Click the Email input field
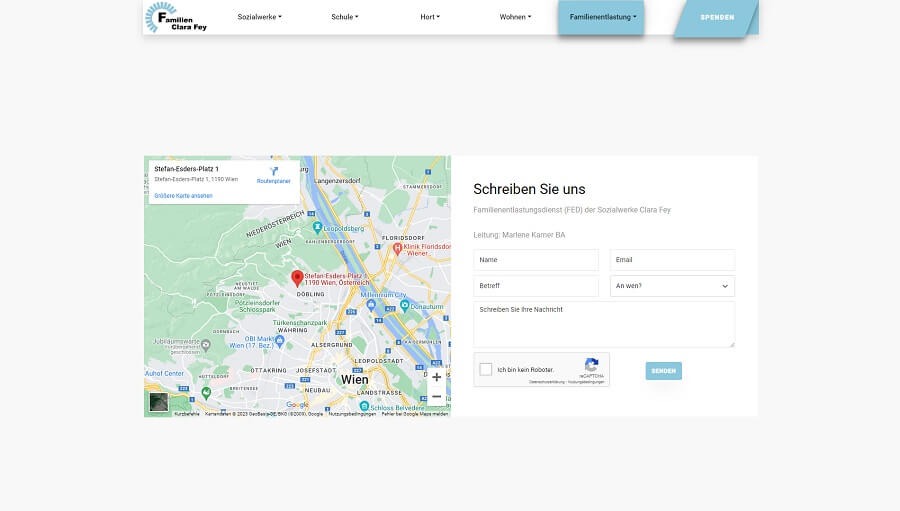Image resolution: width=900 pixels, height=511 pixels. coord(672,260)
